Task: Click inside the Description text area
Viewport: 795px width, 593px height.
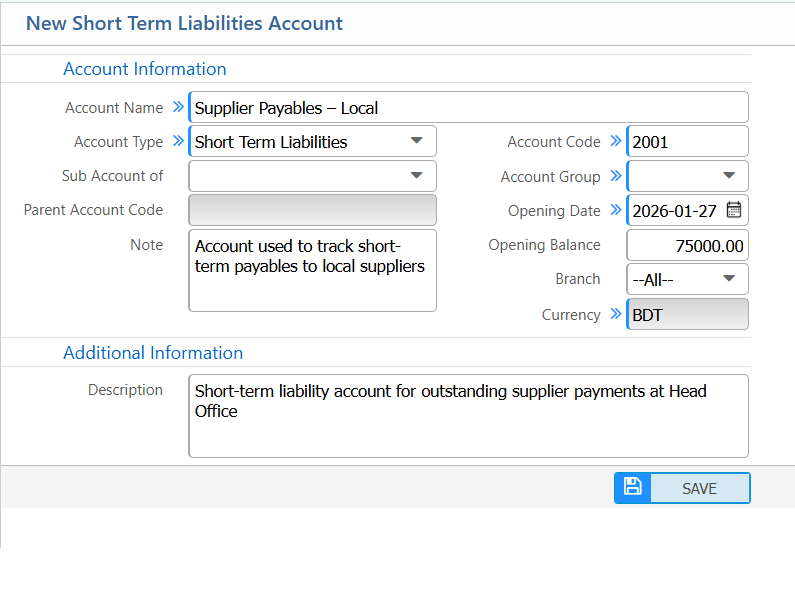Action: 468,416
